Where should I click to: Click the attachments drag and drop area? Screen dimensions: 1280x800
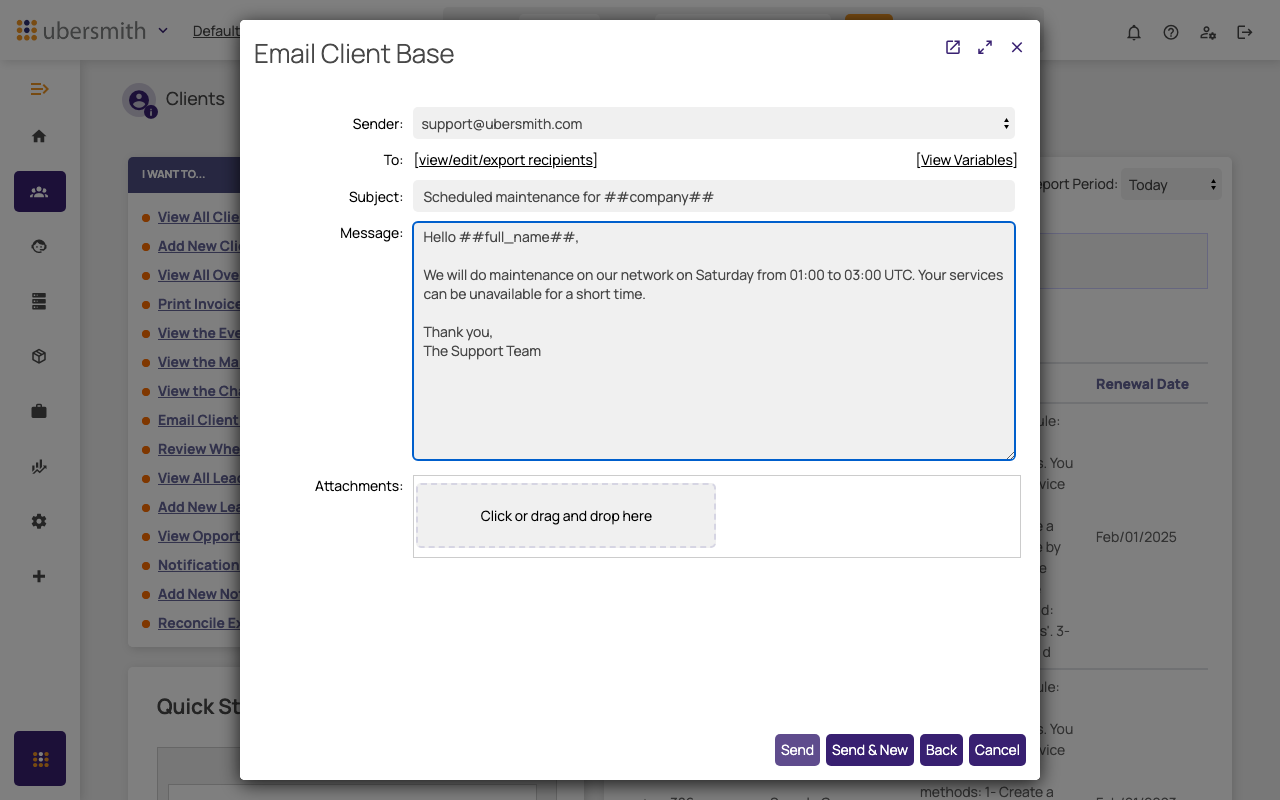[566, 516]
